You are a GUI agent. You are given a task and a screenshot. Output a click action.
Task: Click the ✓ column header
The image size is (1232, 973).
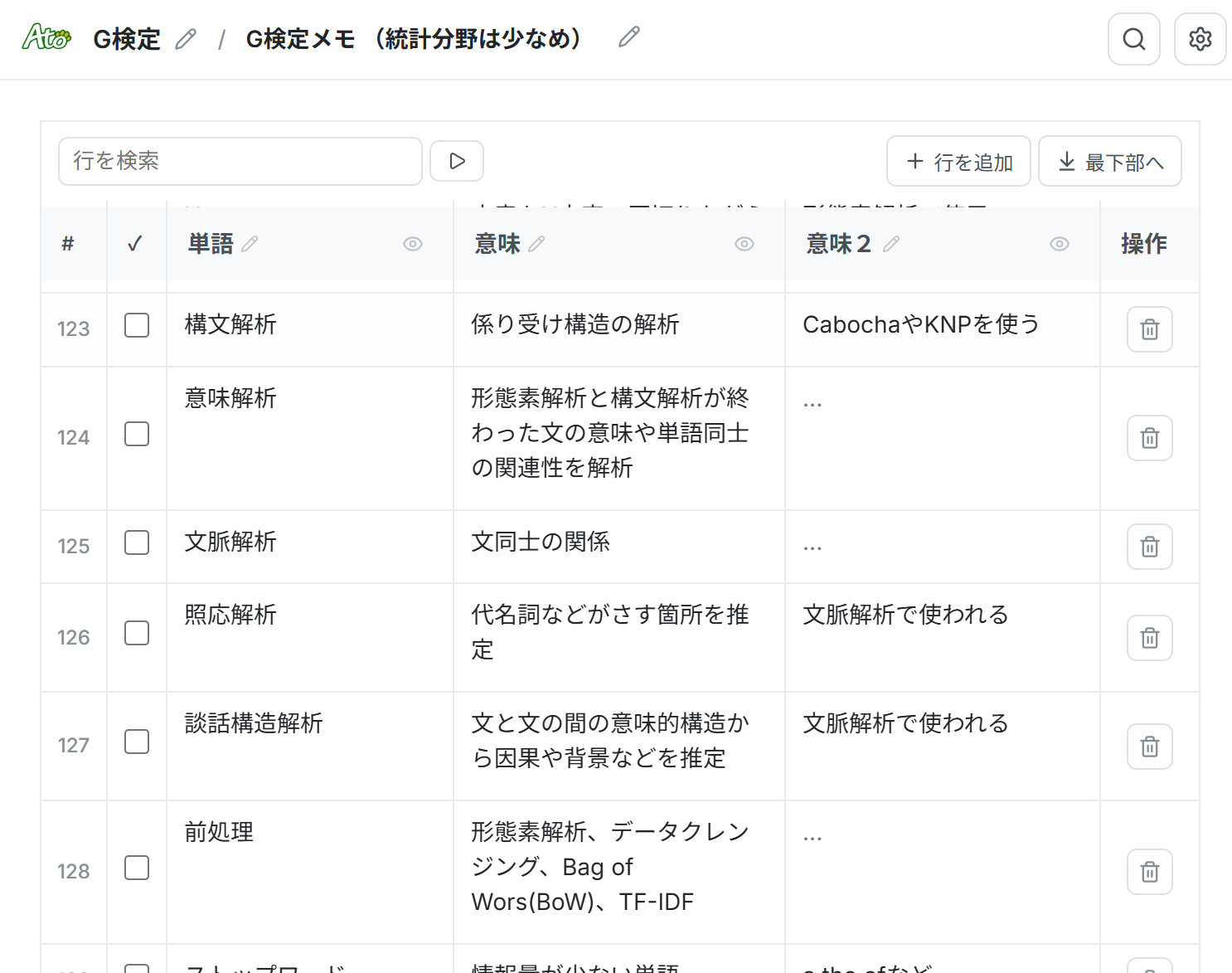135,244
